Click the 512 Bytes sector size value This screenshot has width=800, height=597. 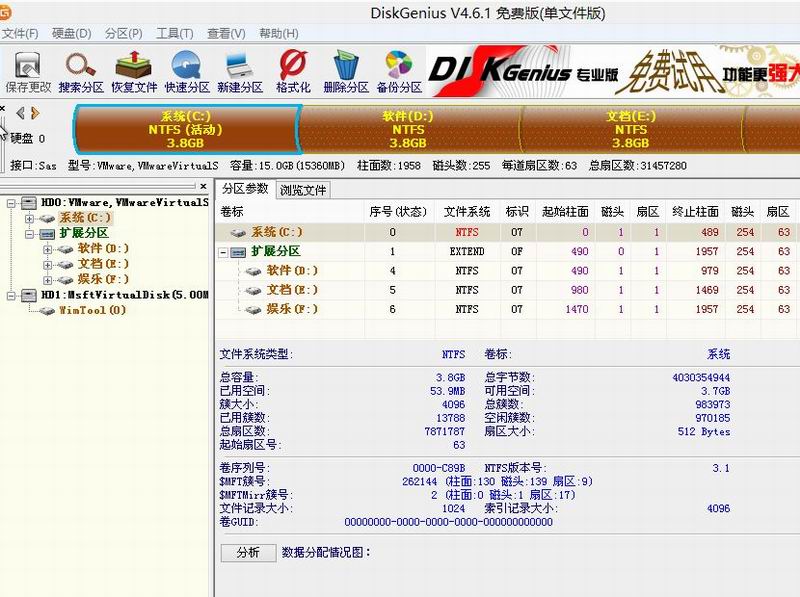704,431
